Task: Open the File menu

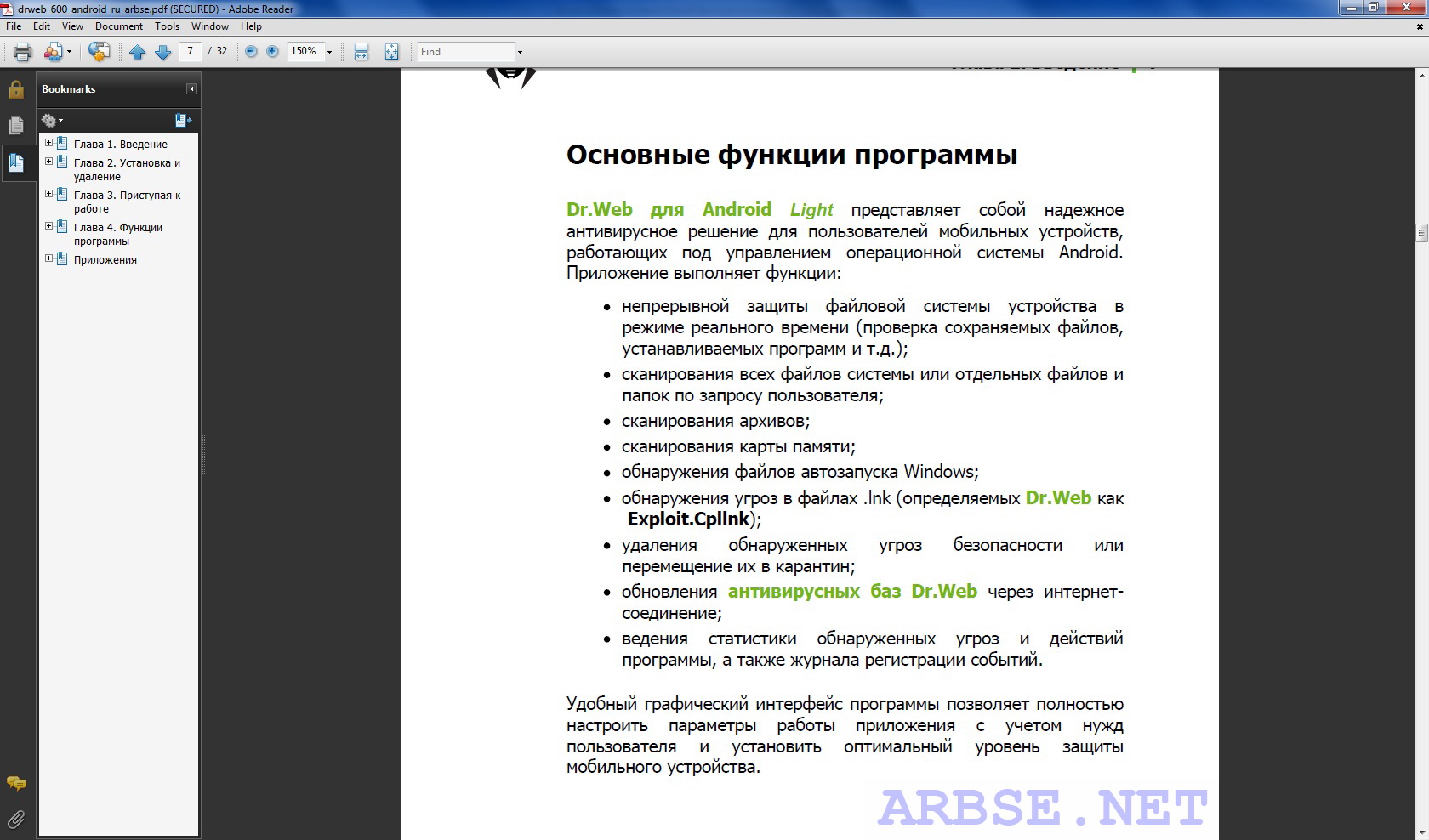Action: click(x=14, y=26)
